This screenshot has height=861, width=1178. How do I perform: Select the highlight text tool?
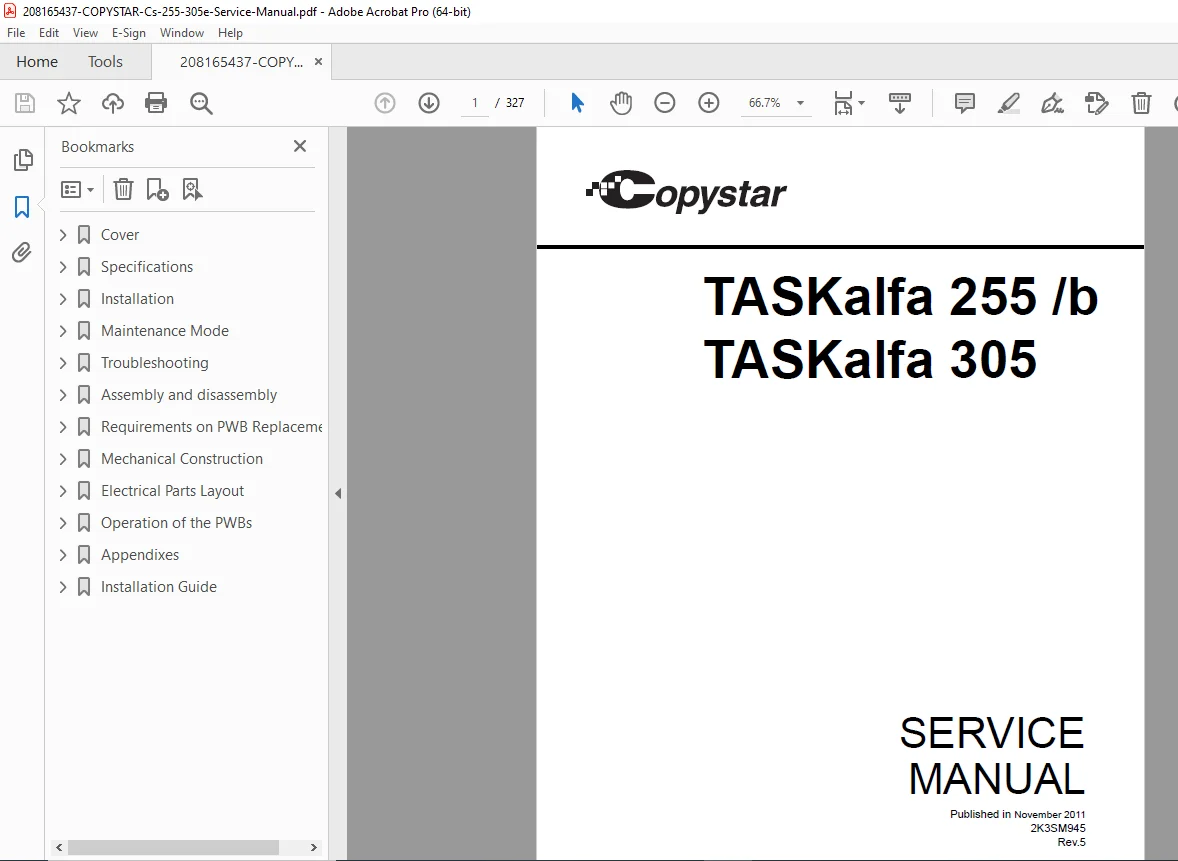point(1008,103)
